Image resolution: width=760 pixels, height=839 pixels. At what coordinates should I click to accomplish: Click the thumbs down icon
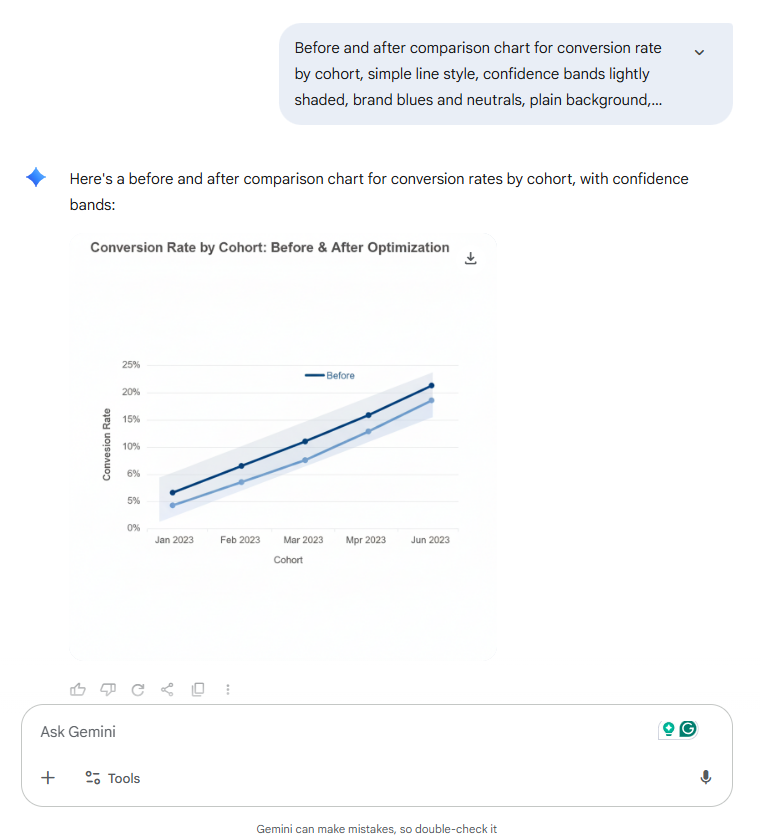pos(108,689)
